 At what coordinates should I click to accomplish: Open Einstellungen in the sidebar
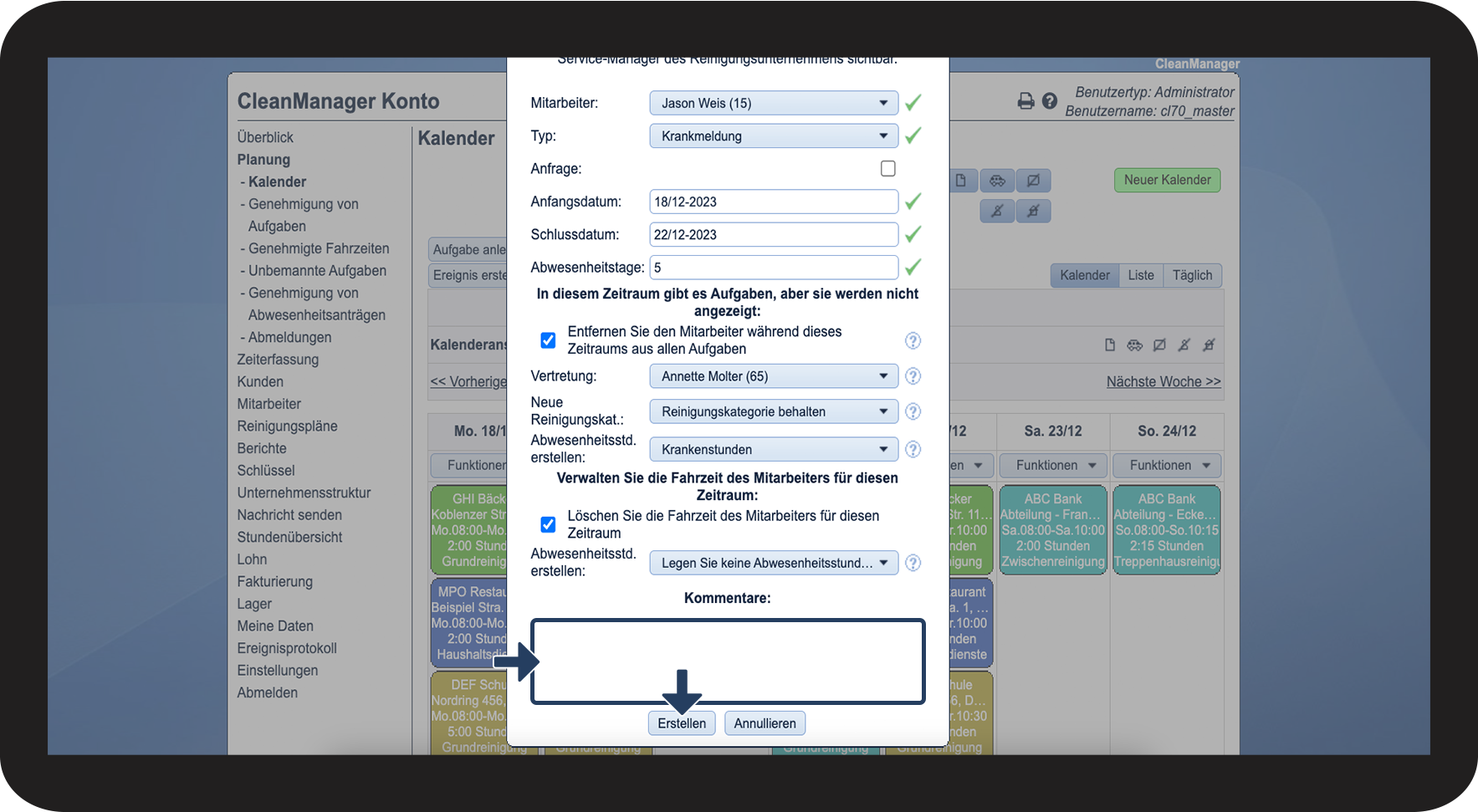(278, 671)
